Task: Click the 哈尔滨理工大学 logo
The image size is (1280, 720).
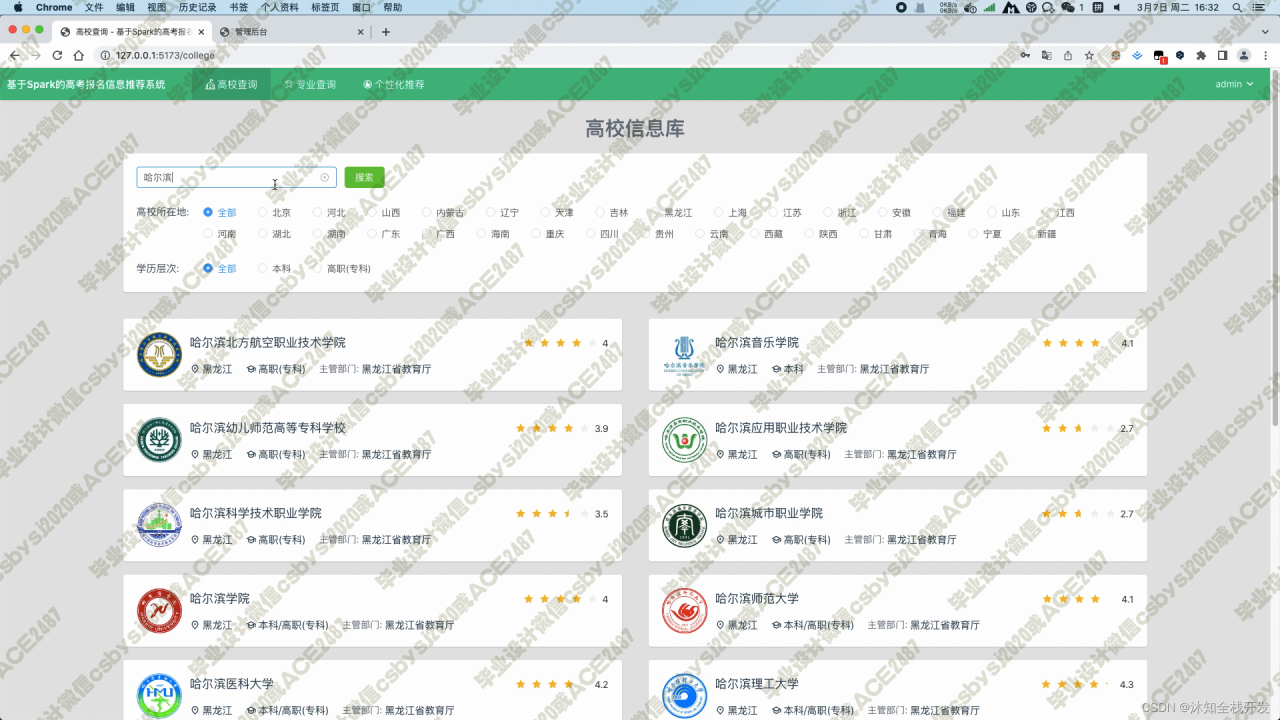Action: point(684,696)
